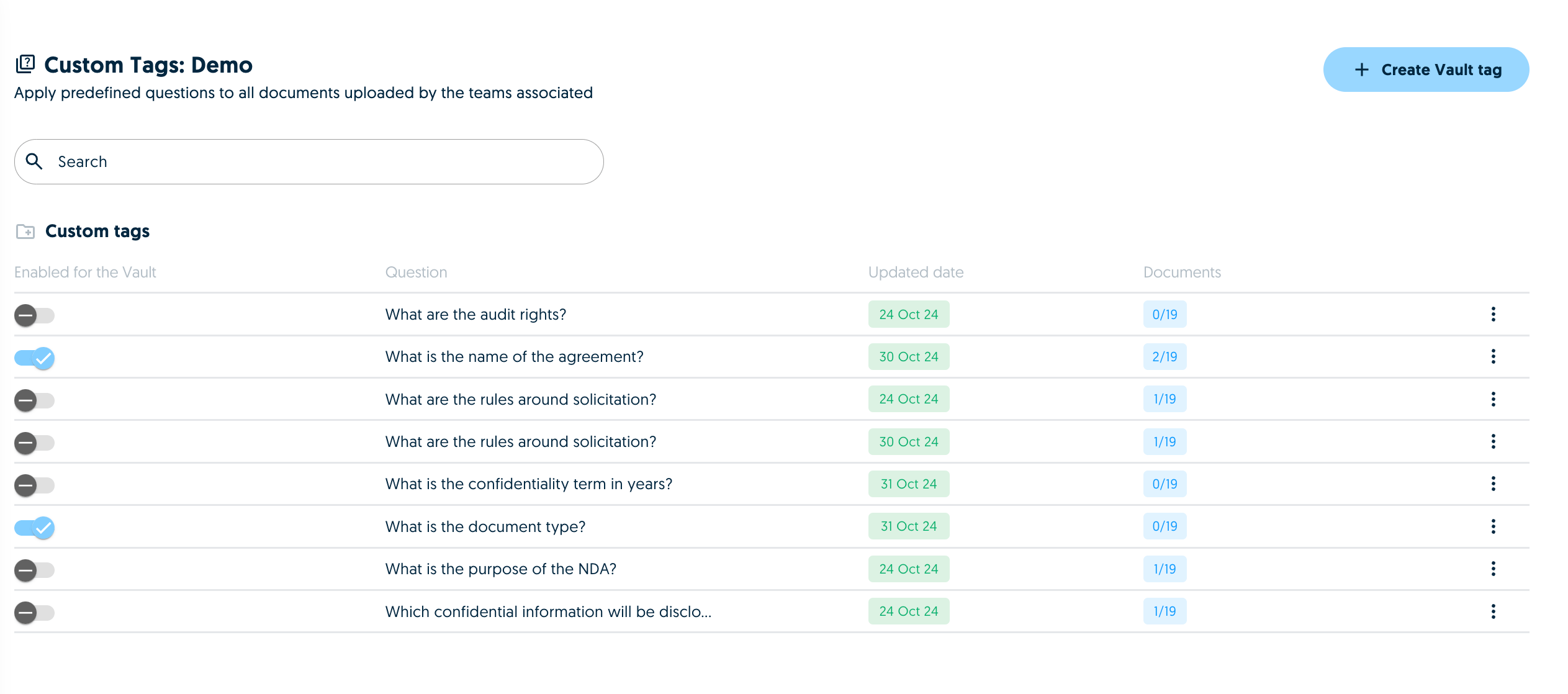The width and height of the screenshot is (1568, 694).
Task: Open more options for confidential information row
Action: pyautogui.click(x=1493, y=611)
